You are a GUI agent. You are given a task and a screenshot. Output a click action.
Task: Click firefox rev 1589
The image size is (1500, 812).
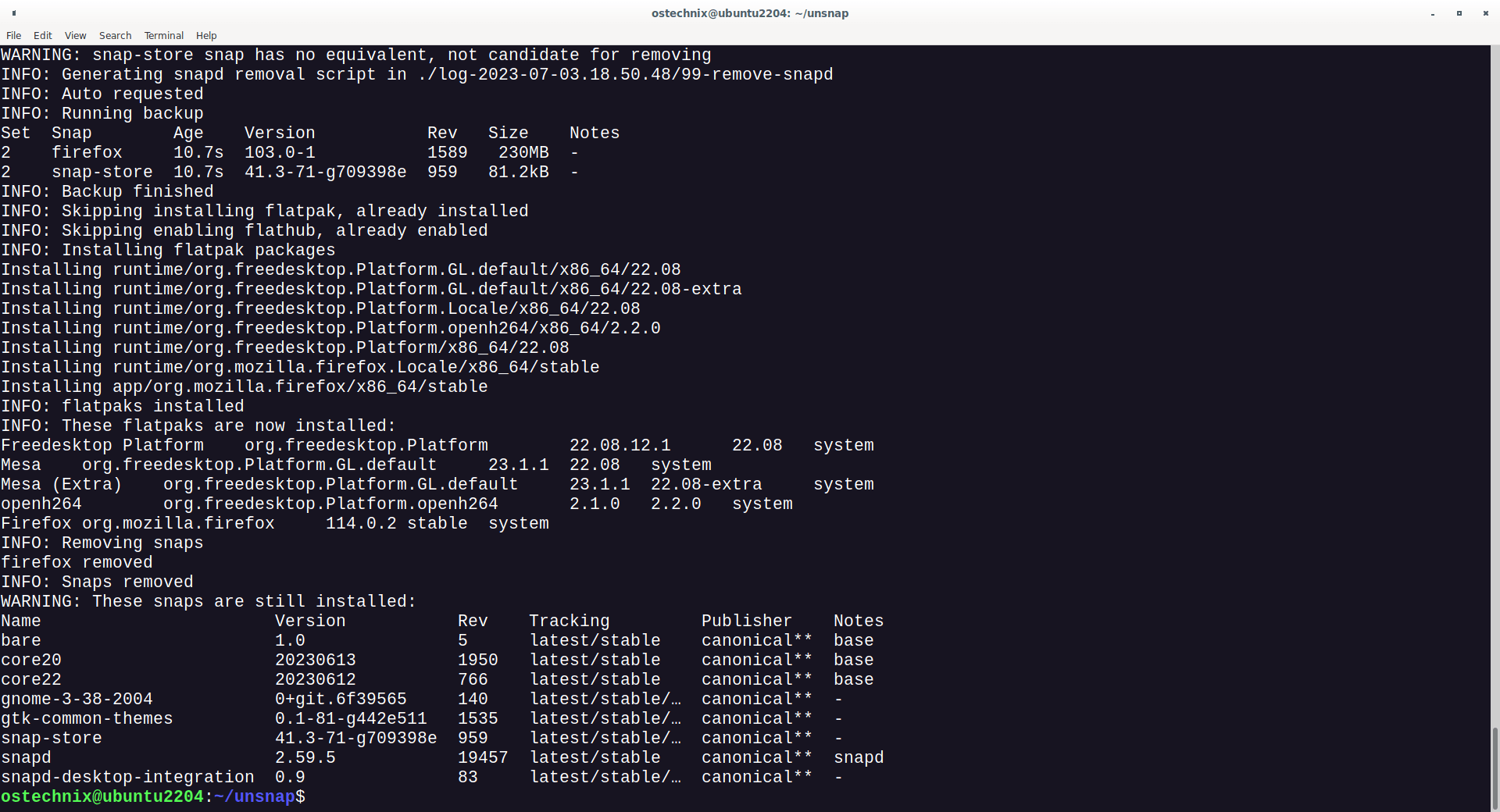(448, 152)
